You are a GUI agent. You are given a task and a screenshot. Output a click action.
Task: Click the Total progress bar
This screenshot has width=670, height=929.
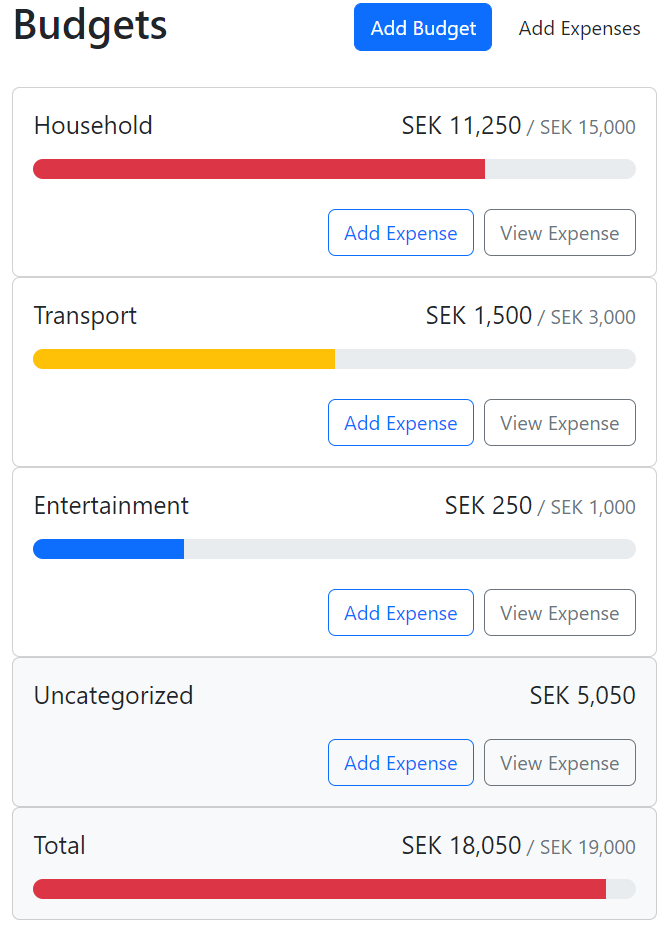[x=334, y=888]
